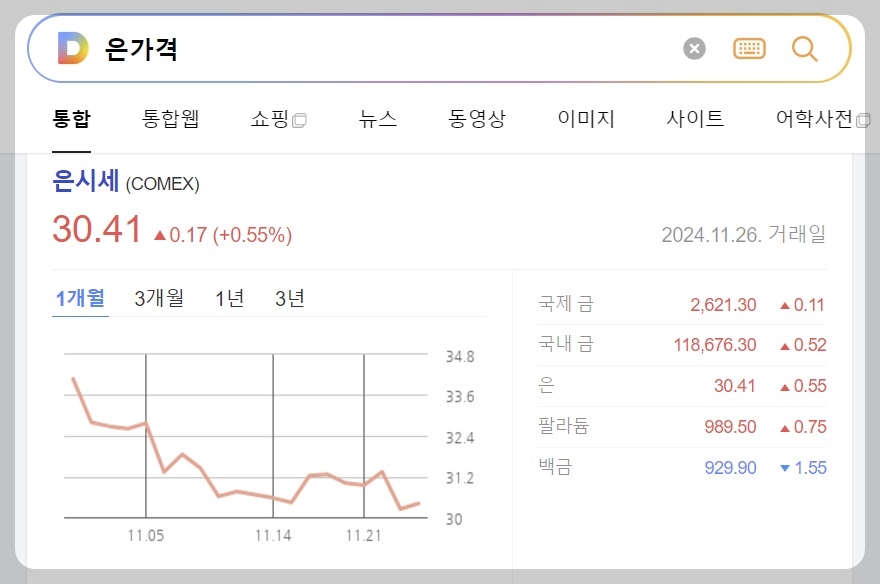
Task: Open the on-screen keyboard icon
Action: click(750, 47)
